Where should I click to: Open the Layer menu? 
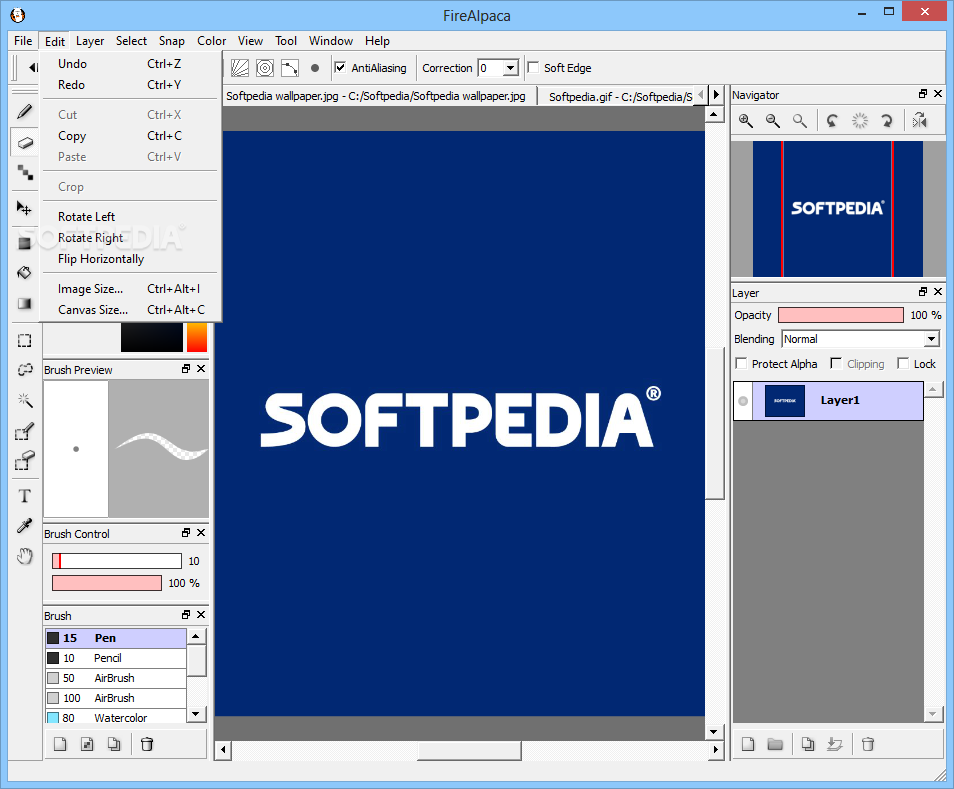[90, 41]
